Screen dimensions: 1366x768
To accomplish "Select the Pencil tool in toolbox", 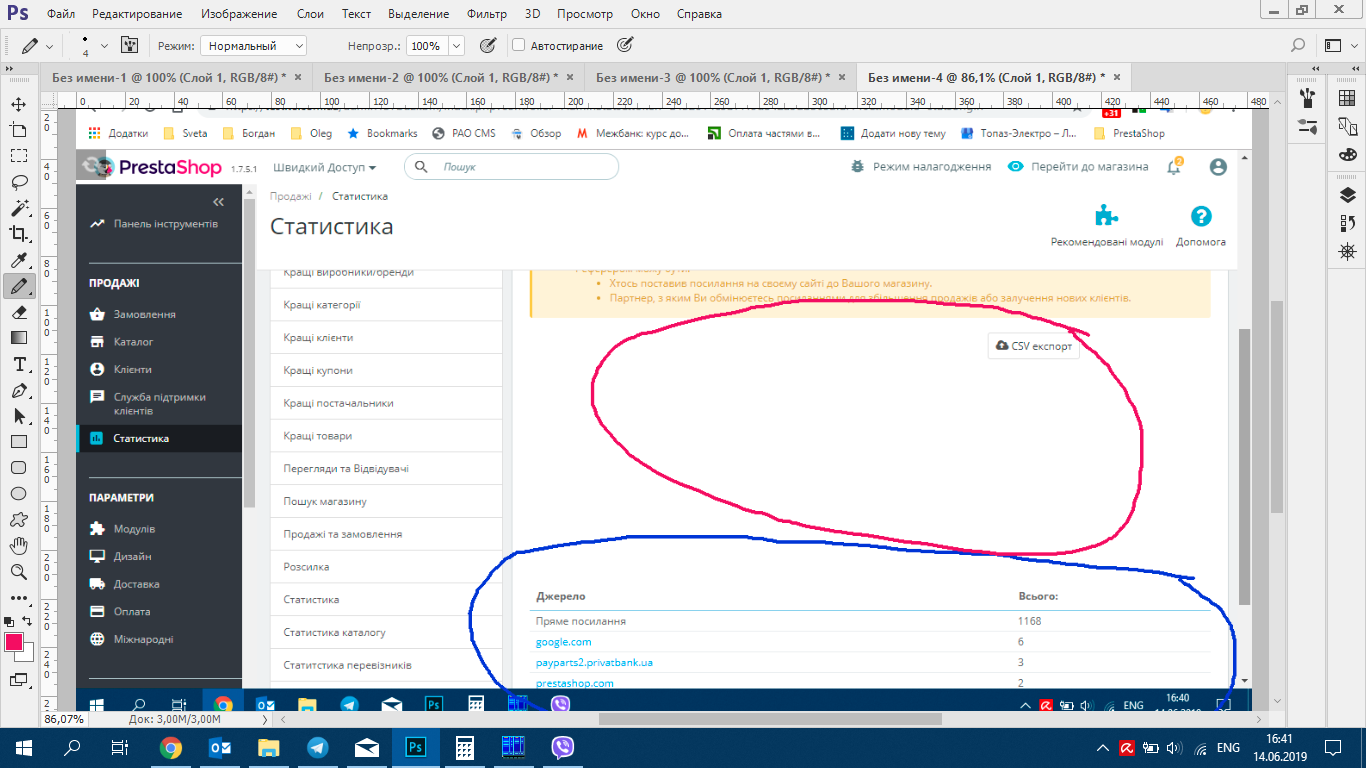I will [x=18, y=286].
